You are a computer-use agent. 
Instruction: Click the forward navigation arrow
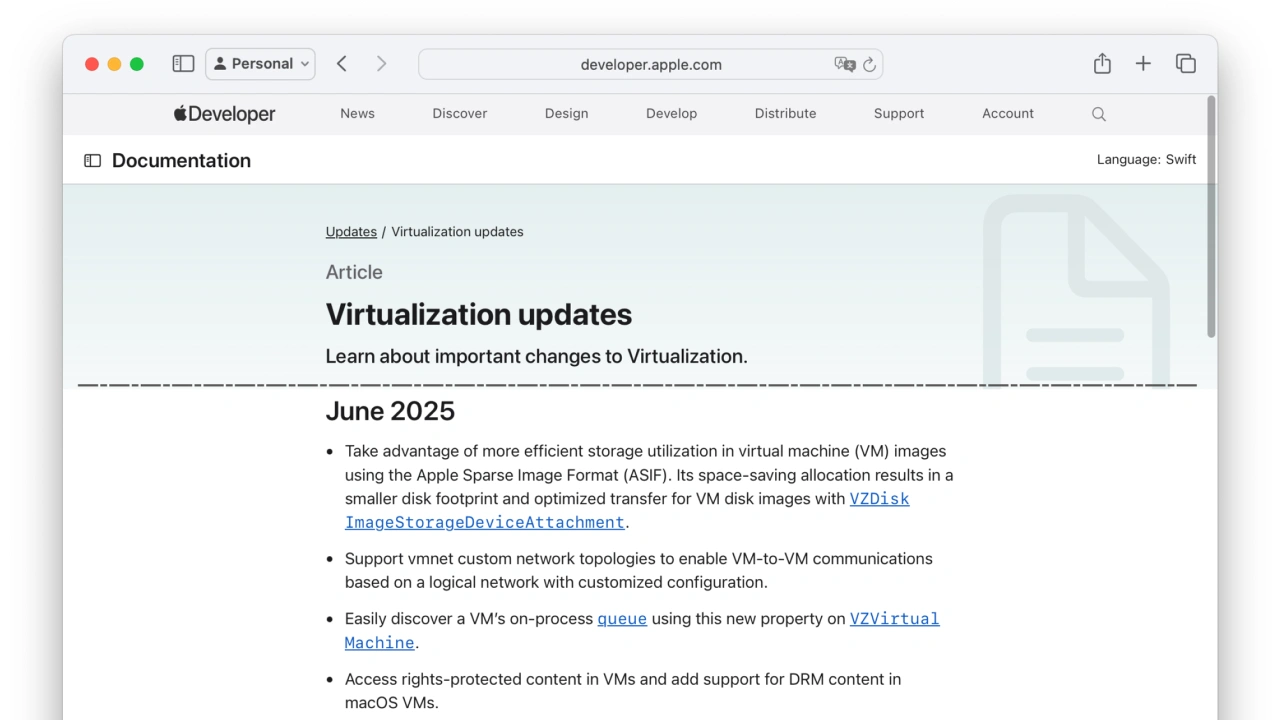click(x=381, y=64)
